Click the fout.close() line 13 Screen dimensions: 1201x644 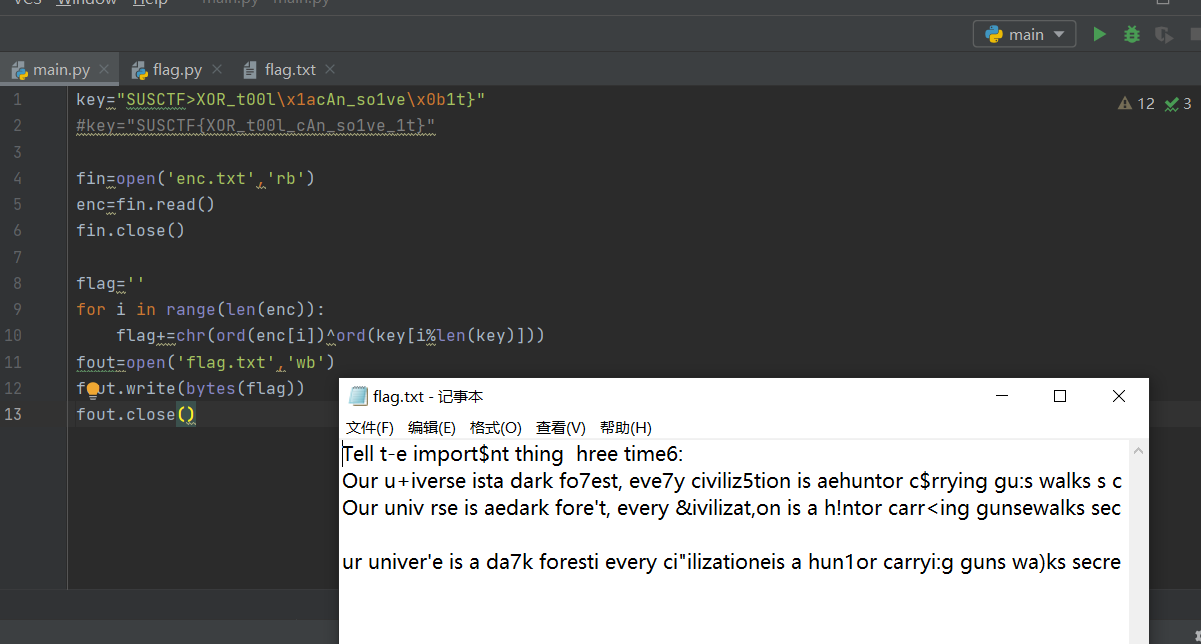click(136, 414)
